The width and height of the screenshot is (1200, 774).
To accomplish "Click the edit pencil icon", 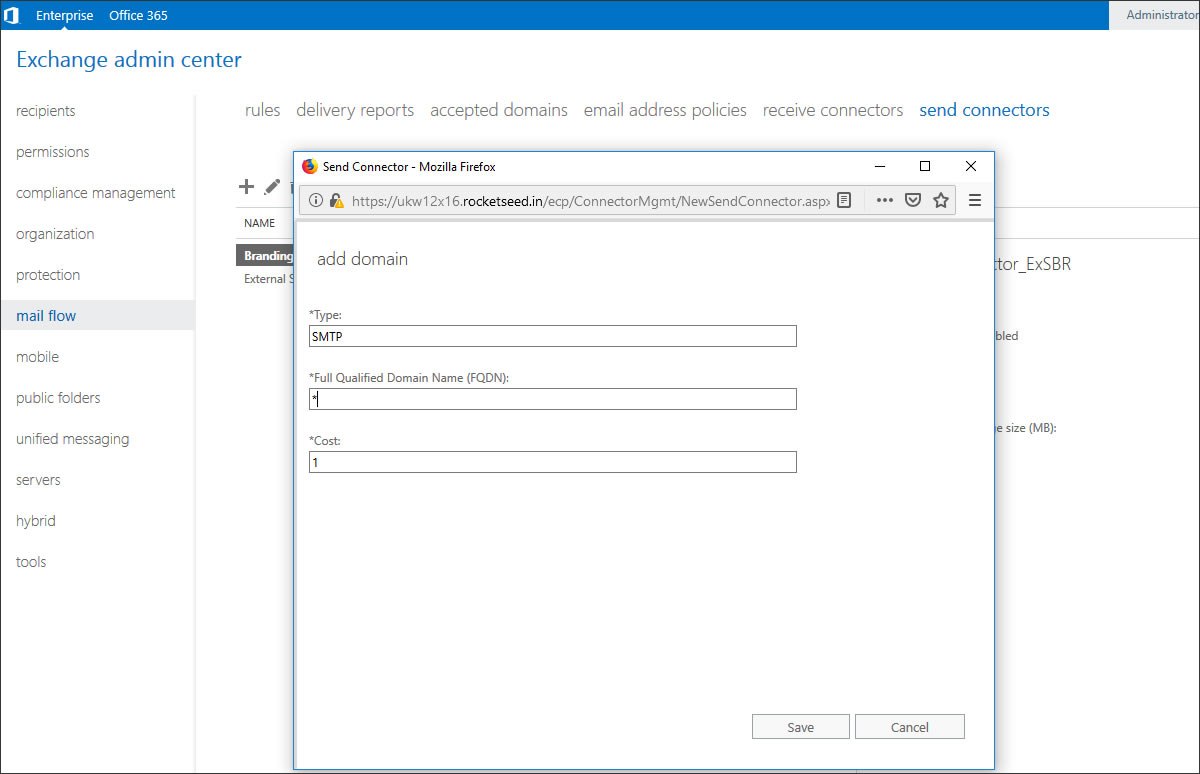I will point(272,187).
